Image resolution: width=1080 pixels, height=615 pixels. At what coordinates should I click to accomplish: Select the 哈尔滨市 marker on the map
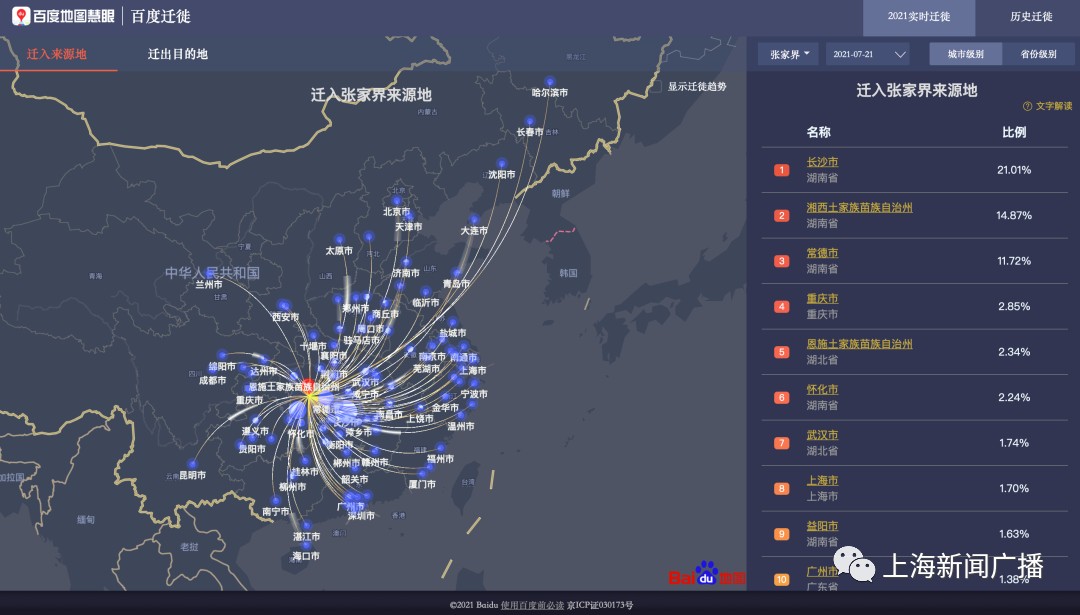tap(549, 83)
